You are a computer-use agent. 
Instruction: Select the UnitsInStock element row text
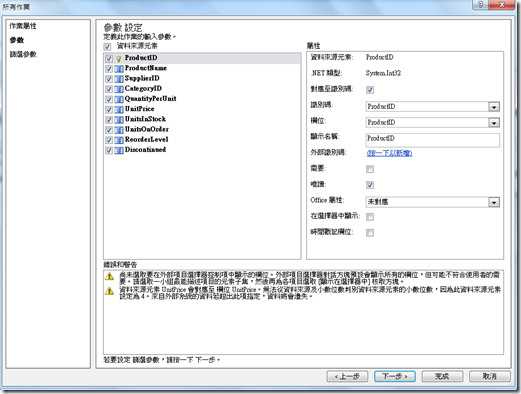(x=145, y=119)
